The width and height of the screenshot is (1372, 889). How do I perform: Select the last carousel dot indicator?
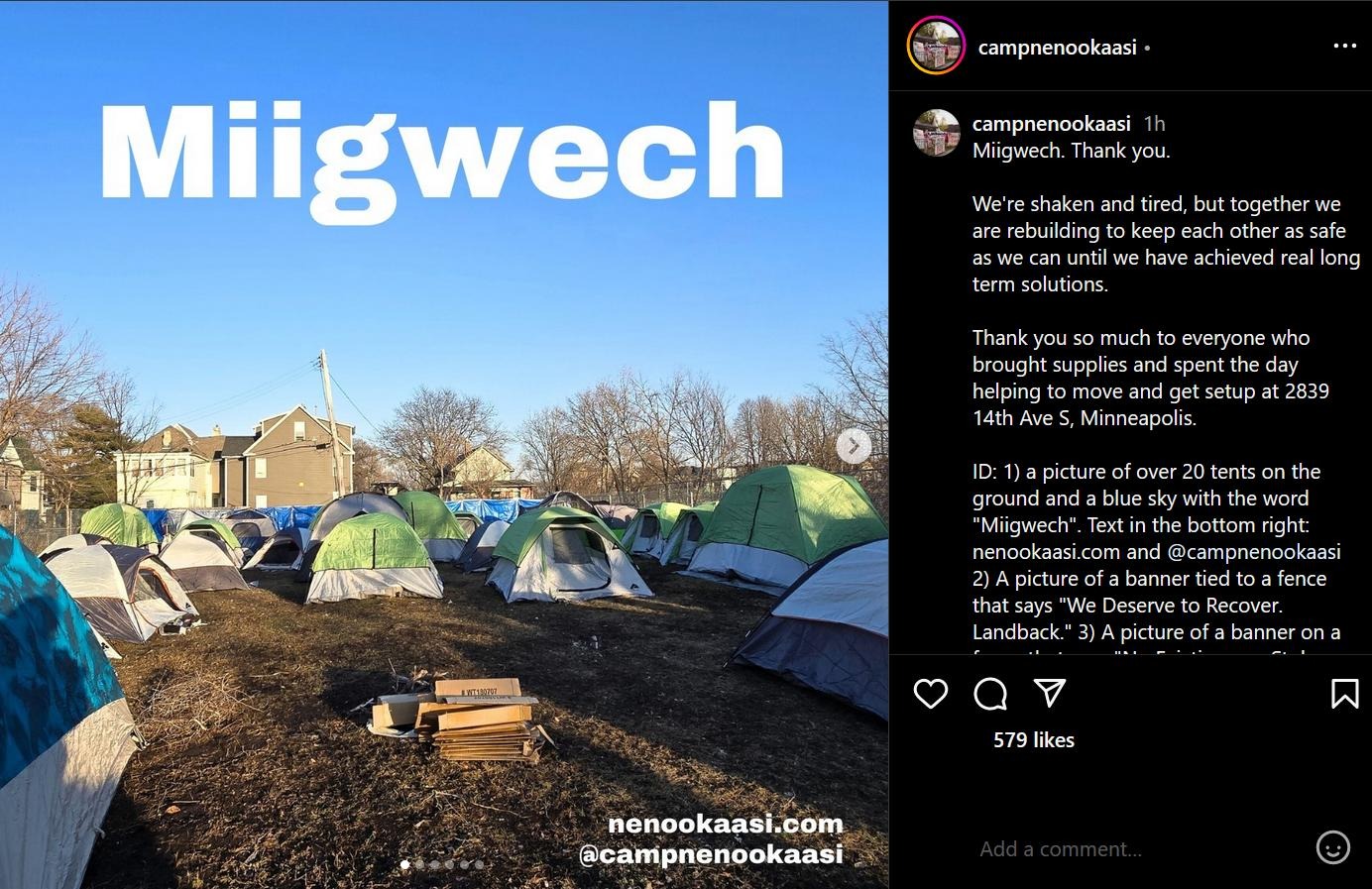point(479,864)
